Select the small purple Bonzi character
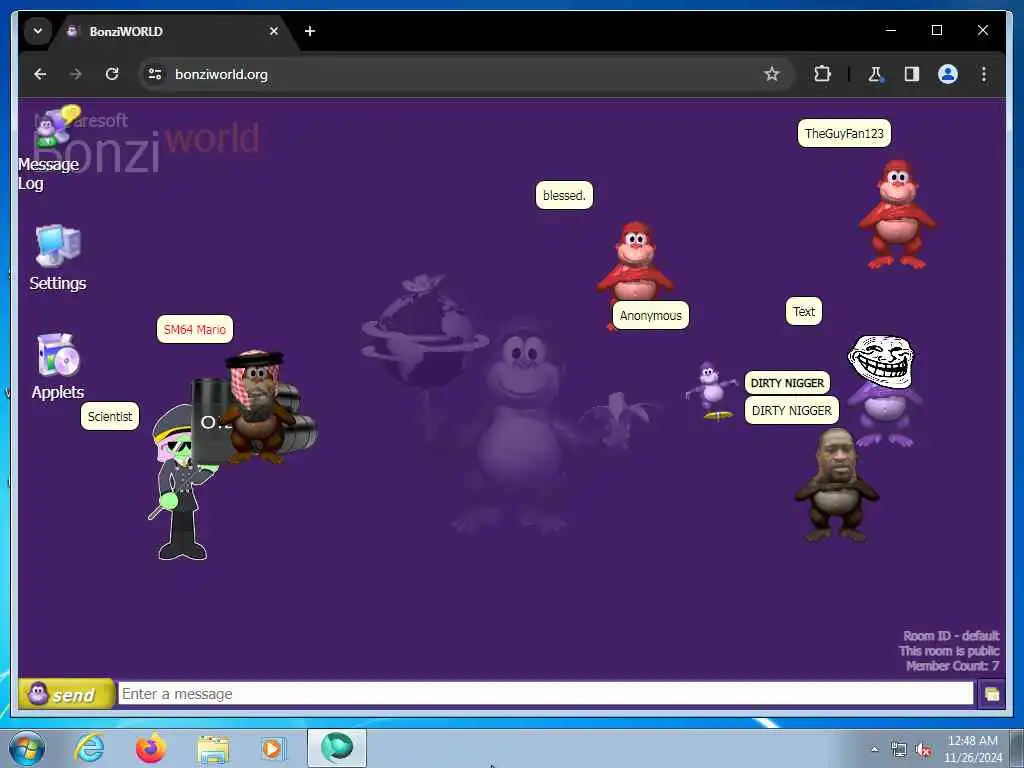The height and width of the screenshot is (768, 1024). [711, 391]
